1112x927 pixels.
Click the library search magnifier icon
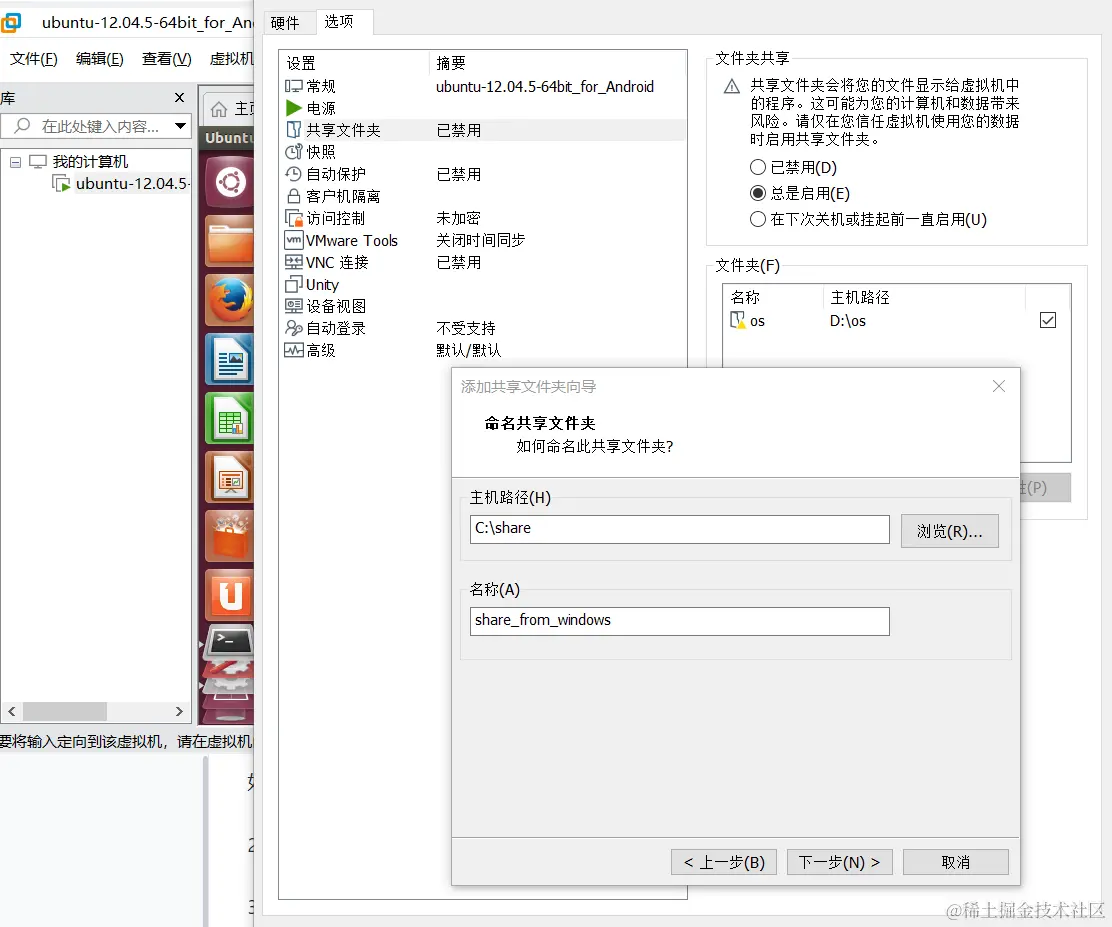click(x=22, y=126)
